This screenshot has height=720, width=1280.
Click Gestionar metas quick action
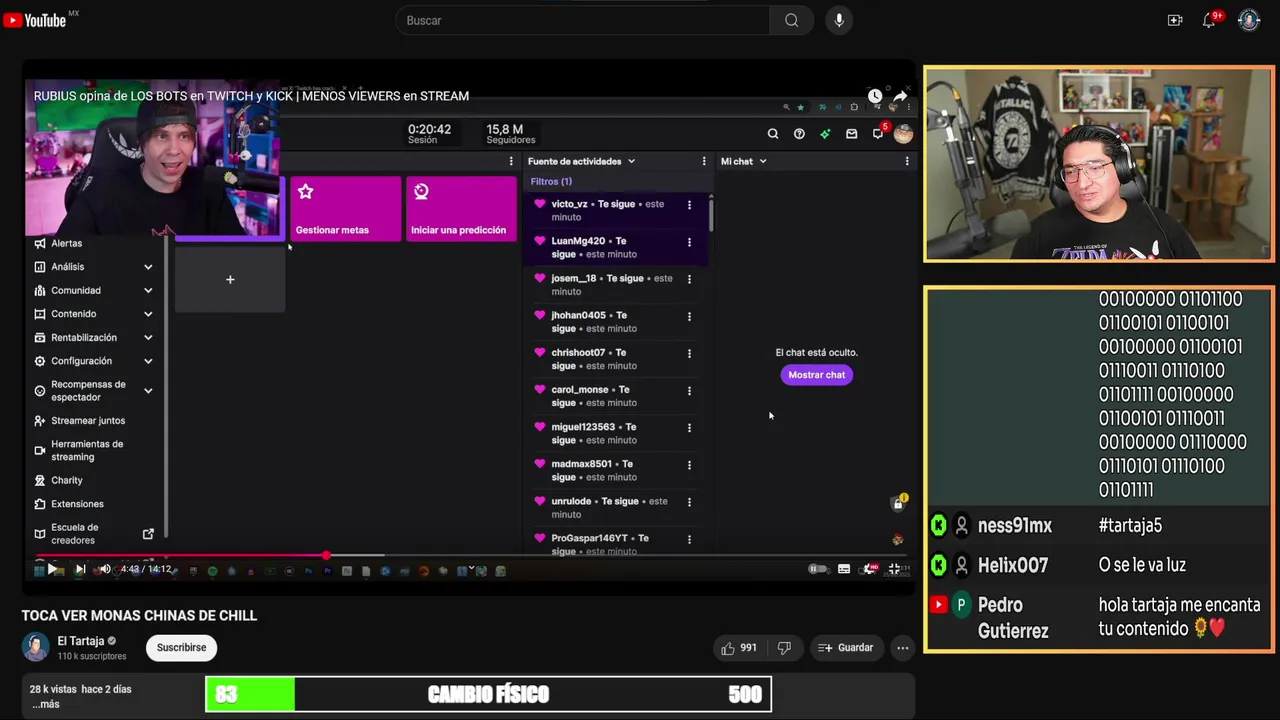345,208
